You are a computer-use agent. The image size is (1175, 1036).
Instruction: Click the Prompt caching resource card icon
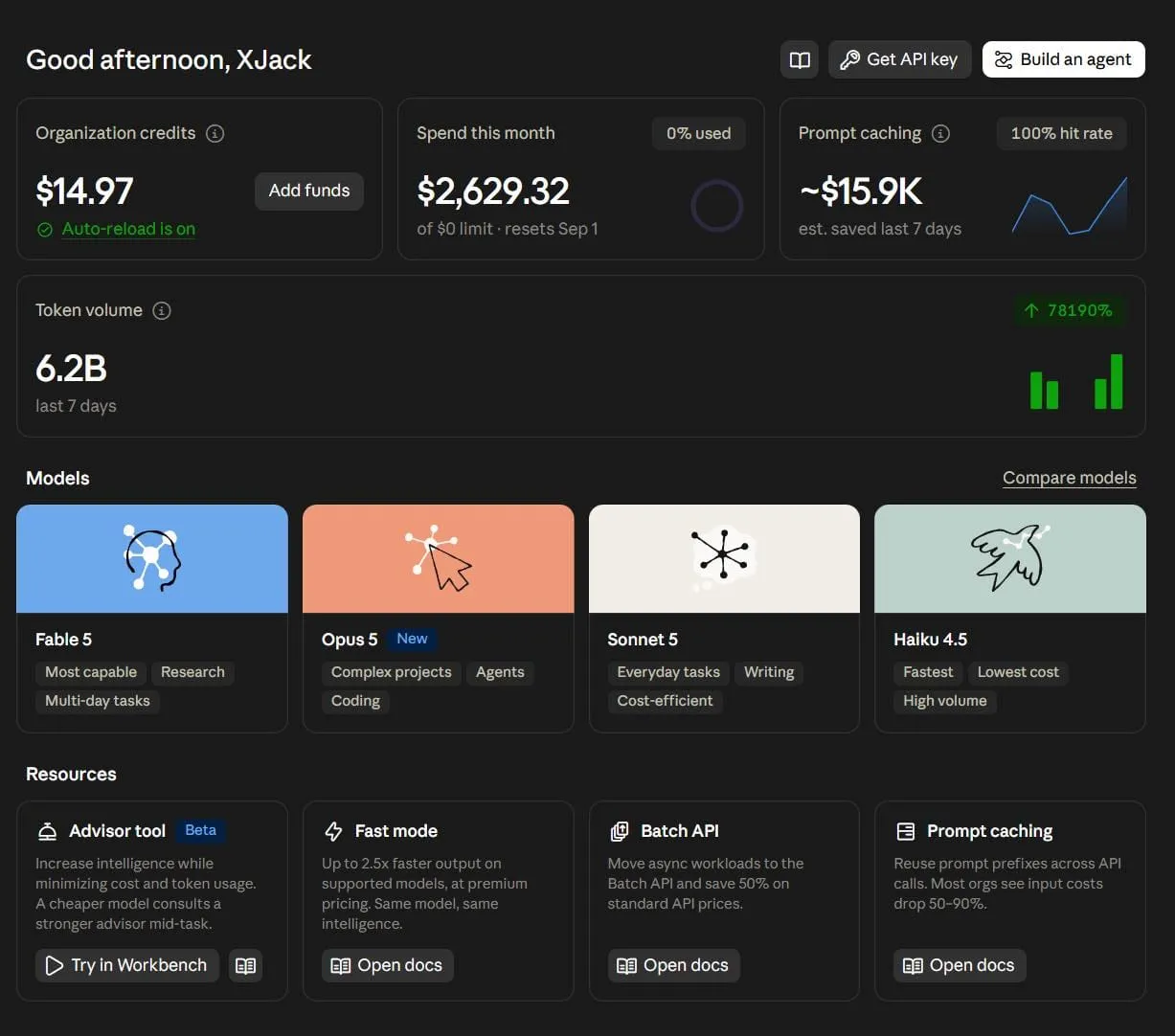[x=905, y=831]
